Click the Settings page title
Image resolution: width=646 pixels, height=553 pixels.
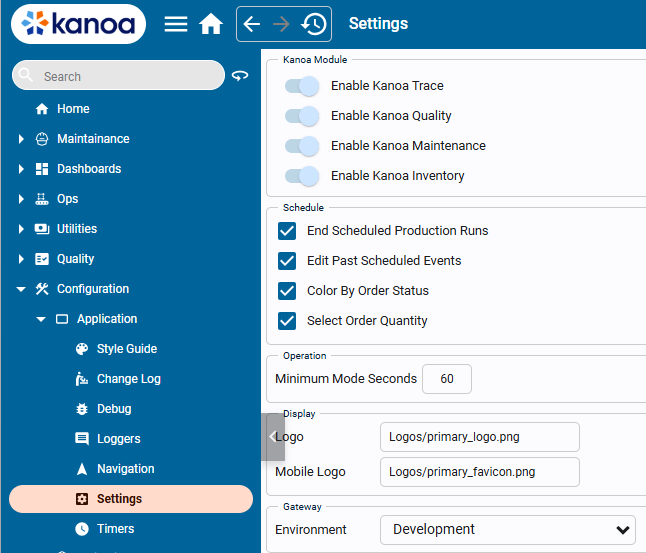pos(378,24)
